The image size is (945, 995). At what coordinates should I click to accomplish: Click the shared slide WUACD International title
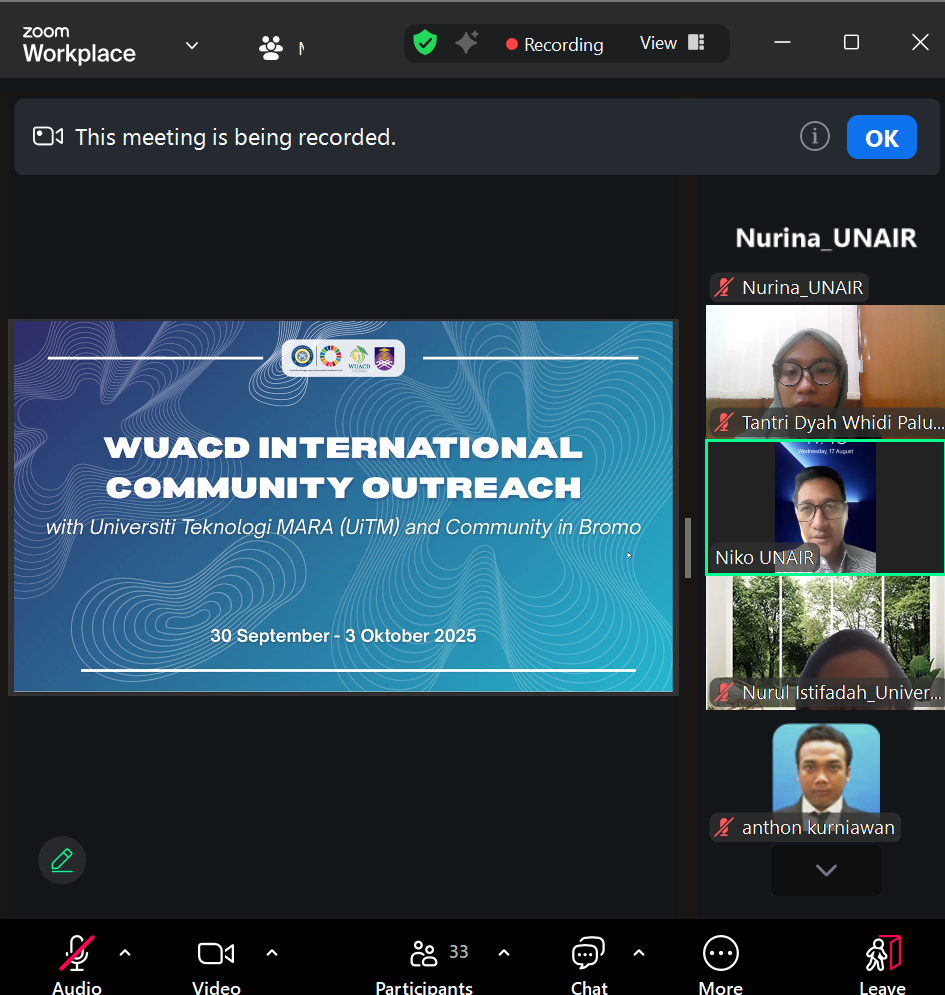point(343,467)
